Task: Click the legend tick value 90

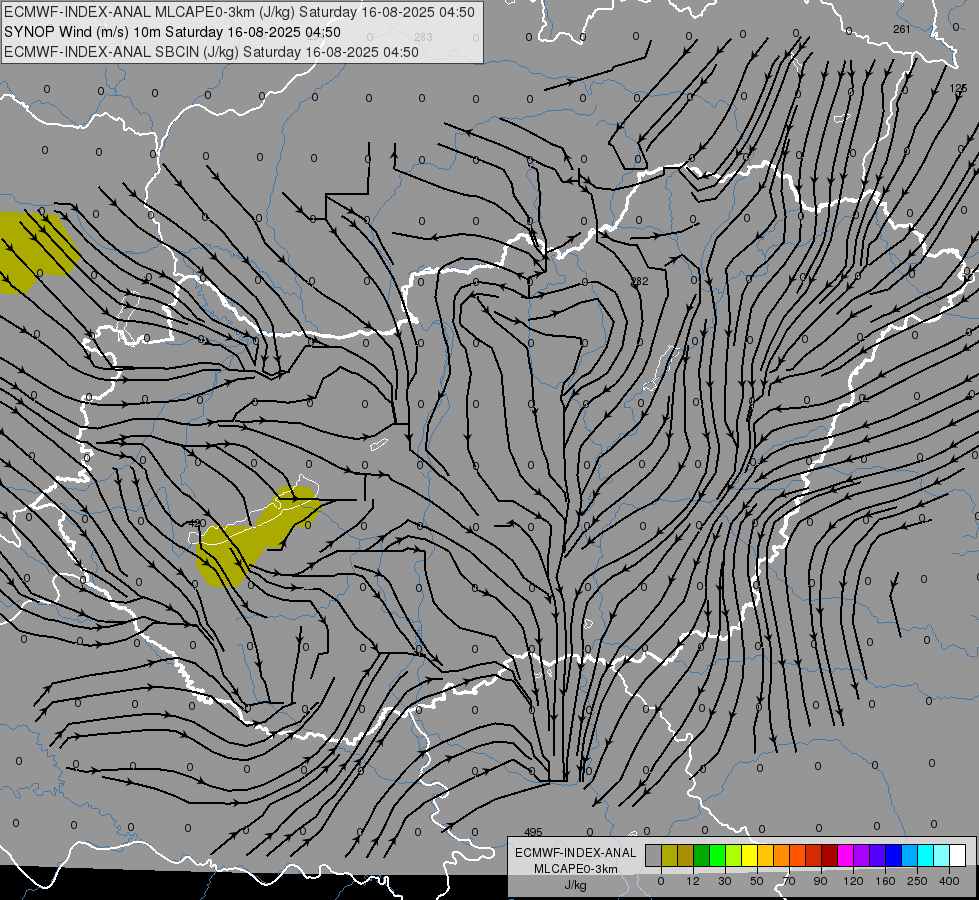Action: [821, 881]
